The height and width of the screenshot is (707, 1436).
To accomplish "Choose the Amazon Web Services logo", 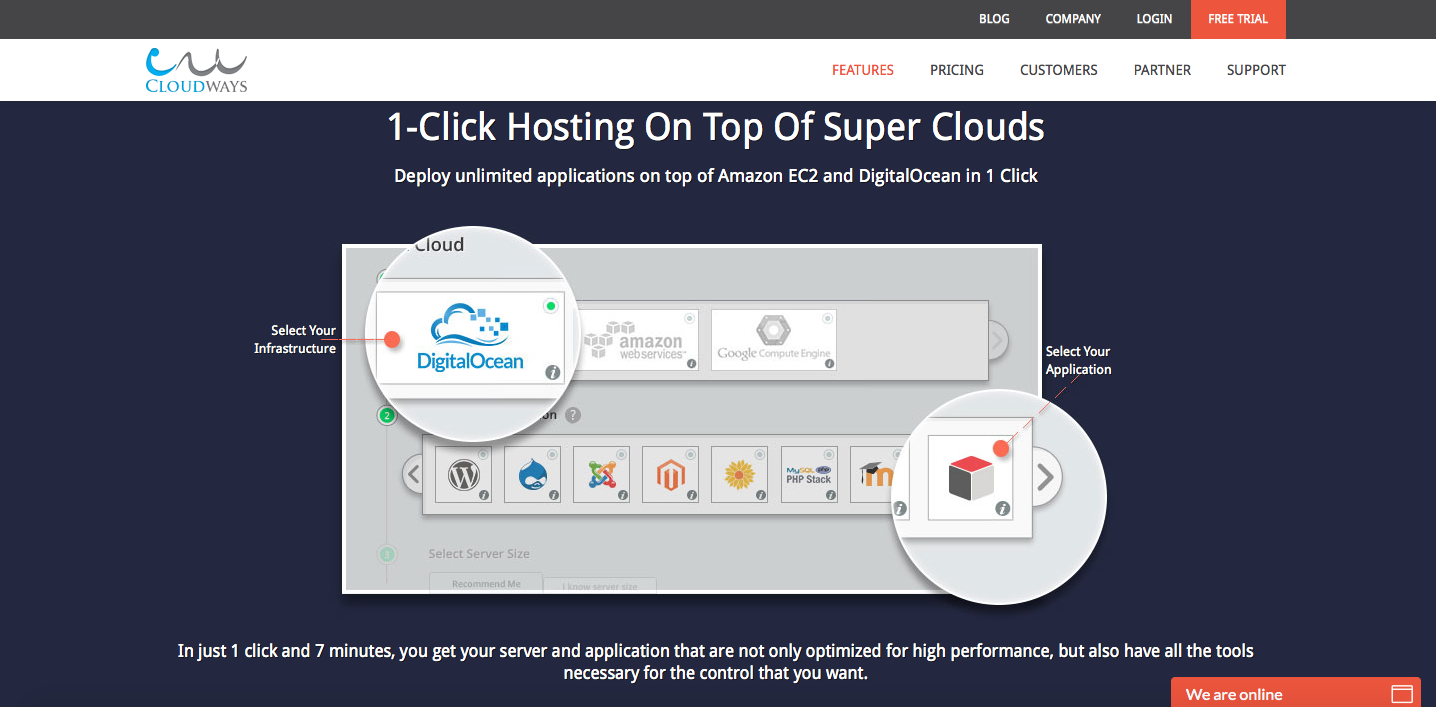I will (x=635, y=341).
